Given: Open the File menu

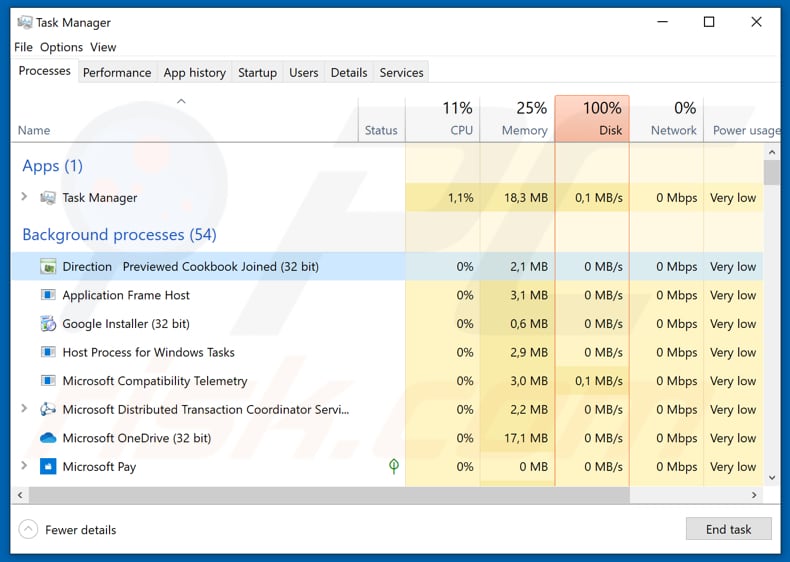Looking at the screenshot, I should point(23,47).
